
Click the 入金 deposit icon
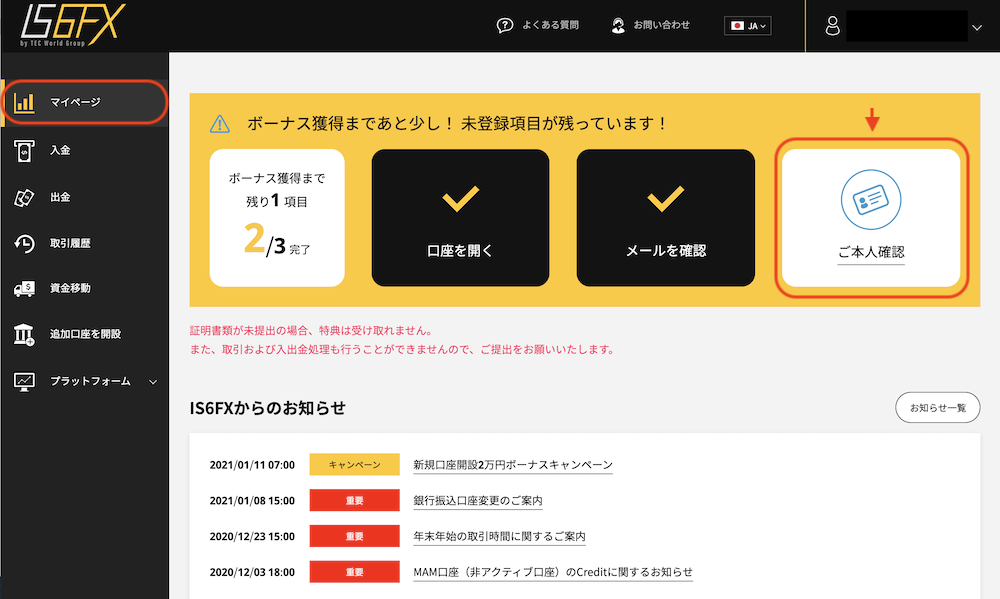(x=24, y=151)
